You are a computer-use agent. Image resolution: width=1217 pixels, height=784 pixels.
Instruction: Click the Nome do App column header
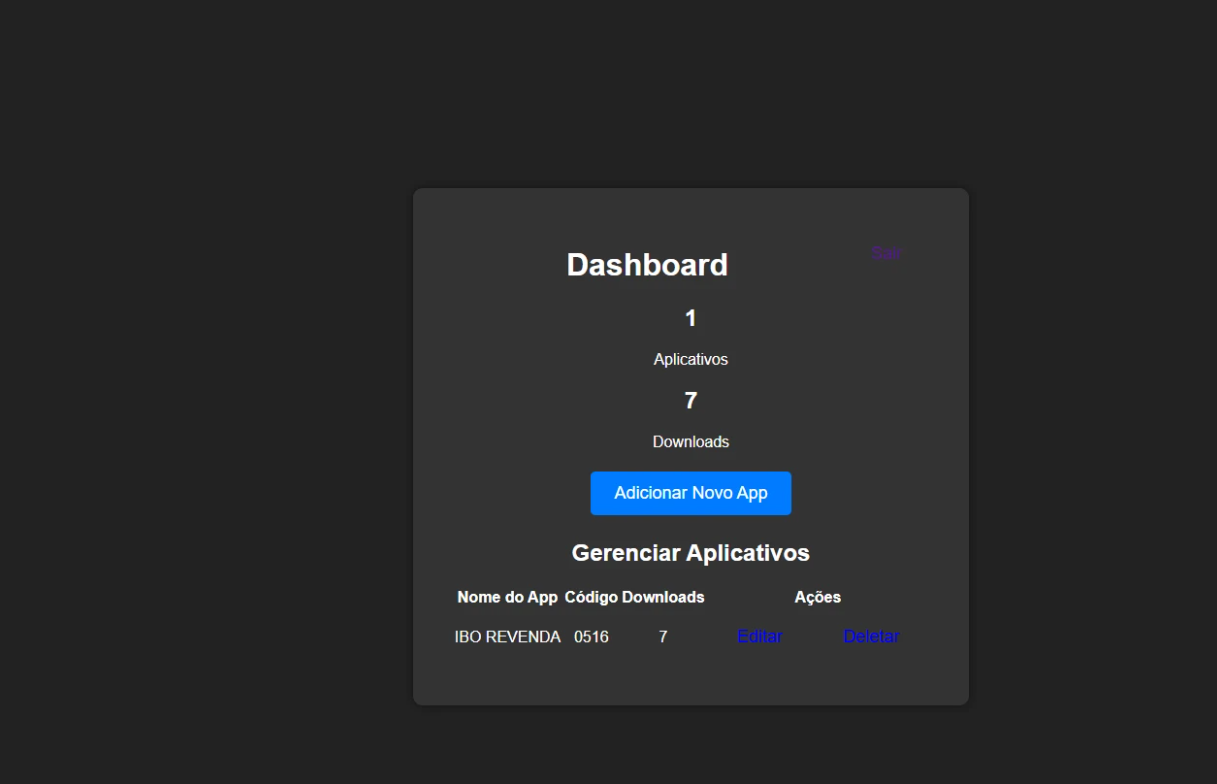click(507, 597)
